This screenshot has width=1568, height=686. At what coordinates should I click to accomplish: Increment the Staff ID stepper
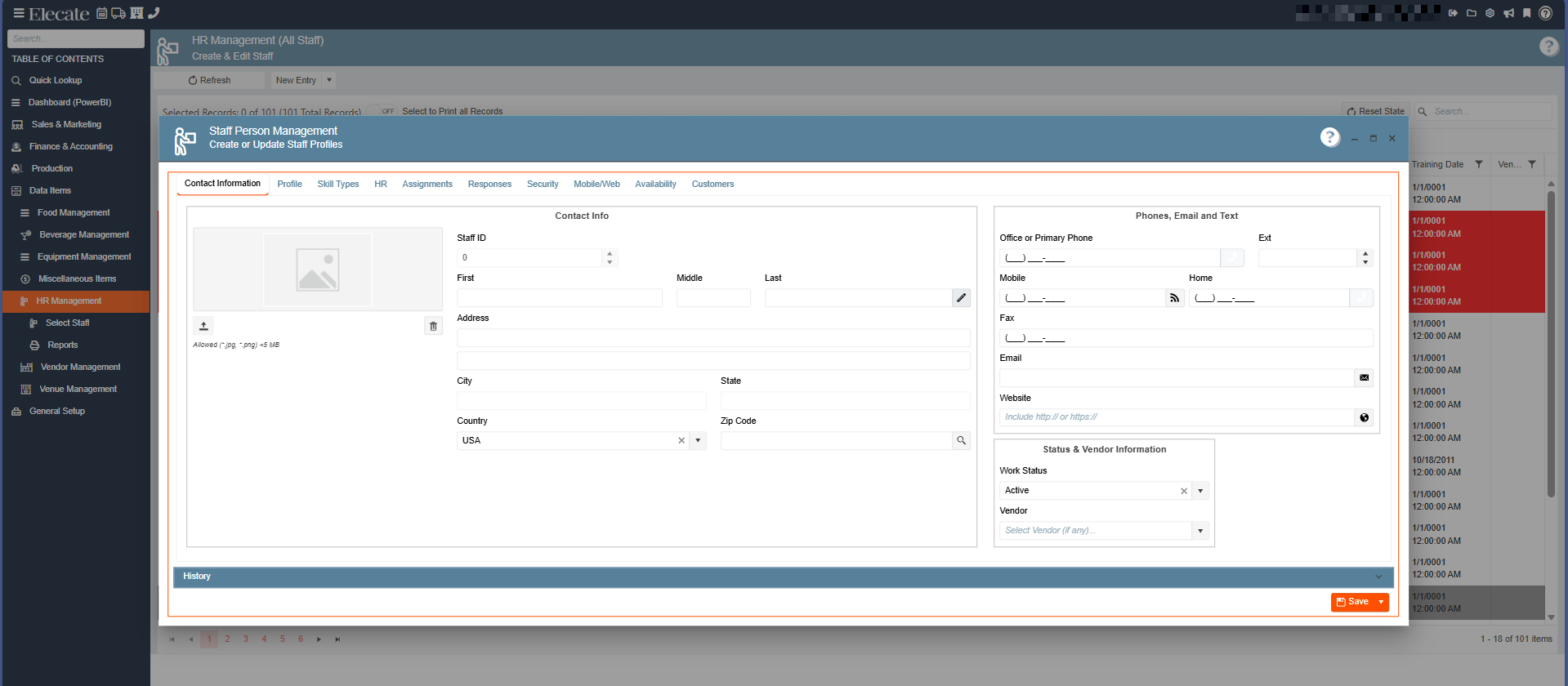pyautogui.click(x=610, y=253)
